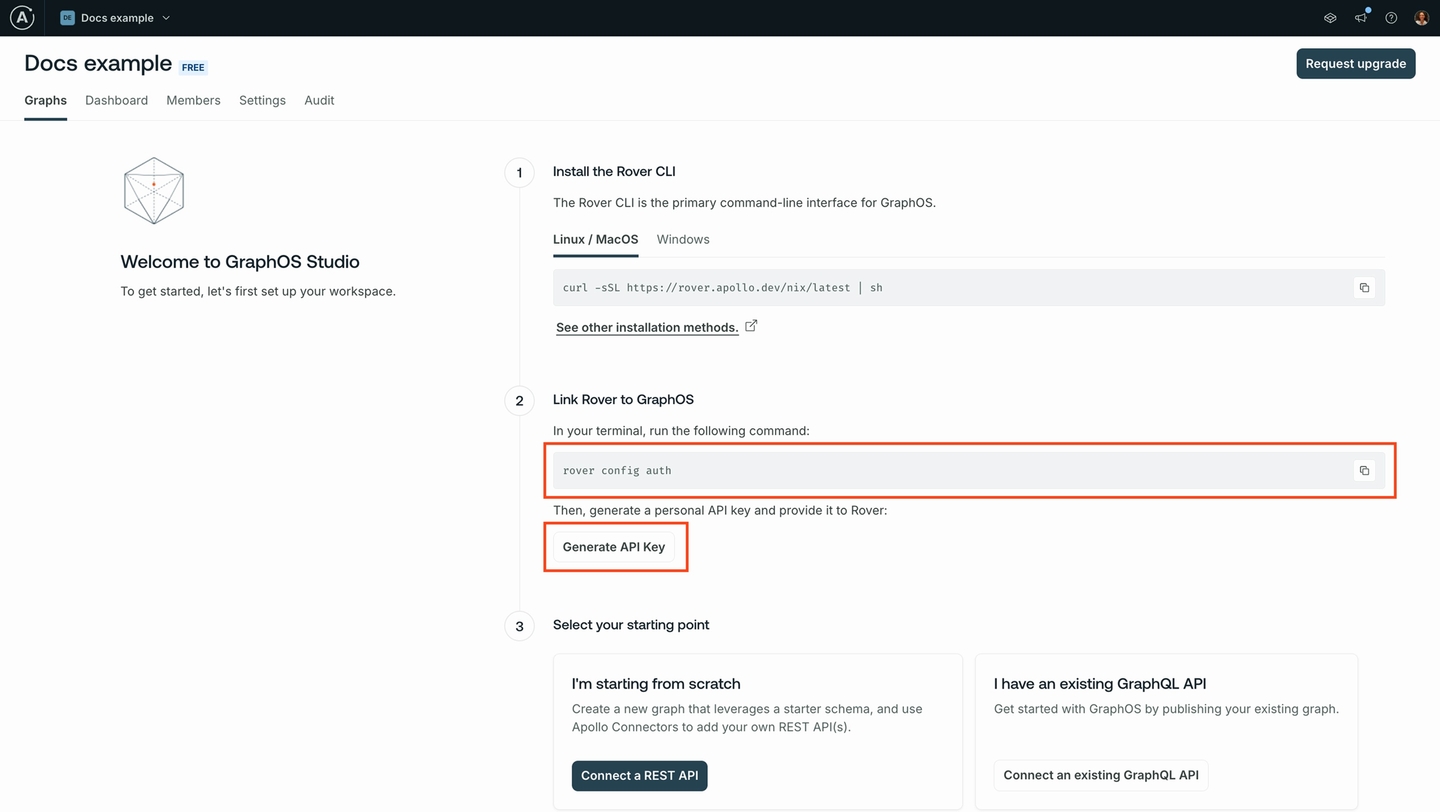Image resolution: width=1440 pixels, height=812 pixels.
Task: Click Connect a REST API
Action: pyautogui.click(x=639, y=775)
